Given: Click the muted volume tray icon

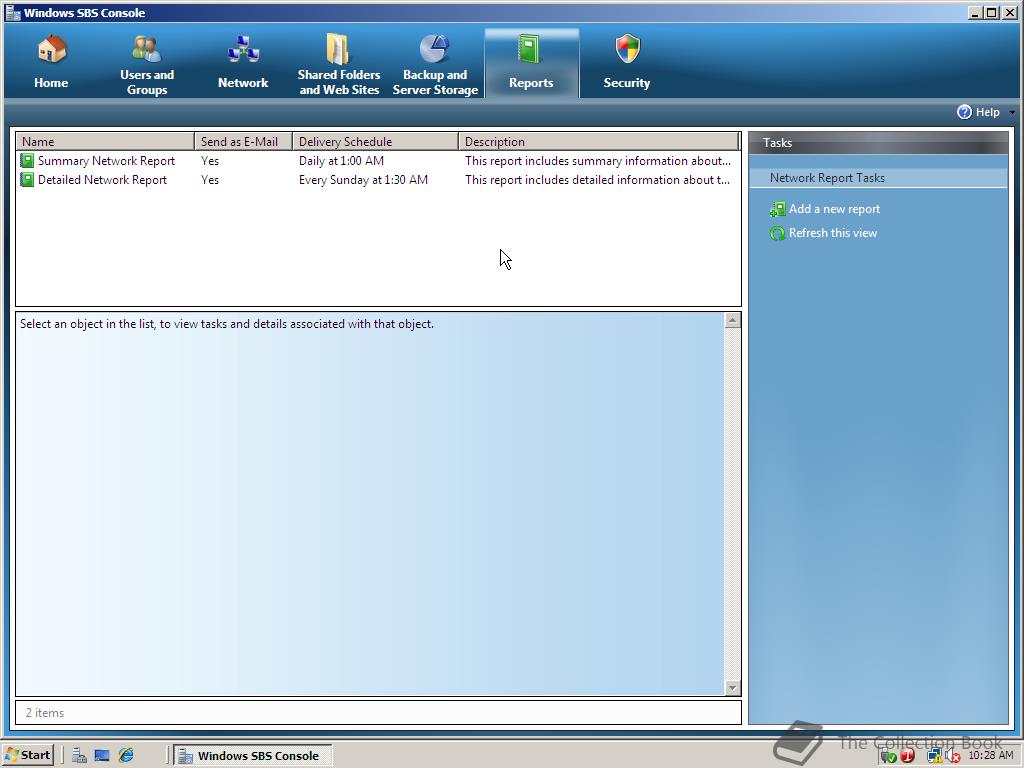Looking at the screenshot, I should 953,756.
